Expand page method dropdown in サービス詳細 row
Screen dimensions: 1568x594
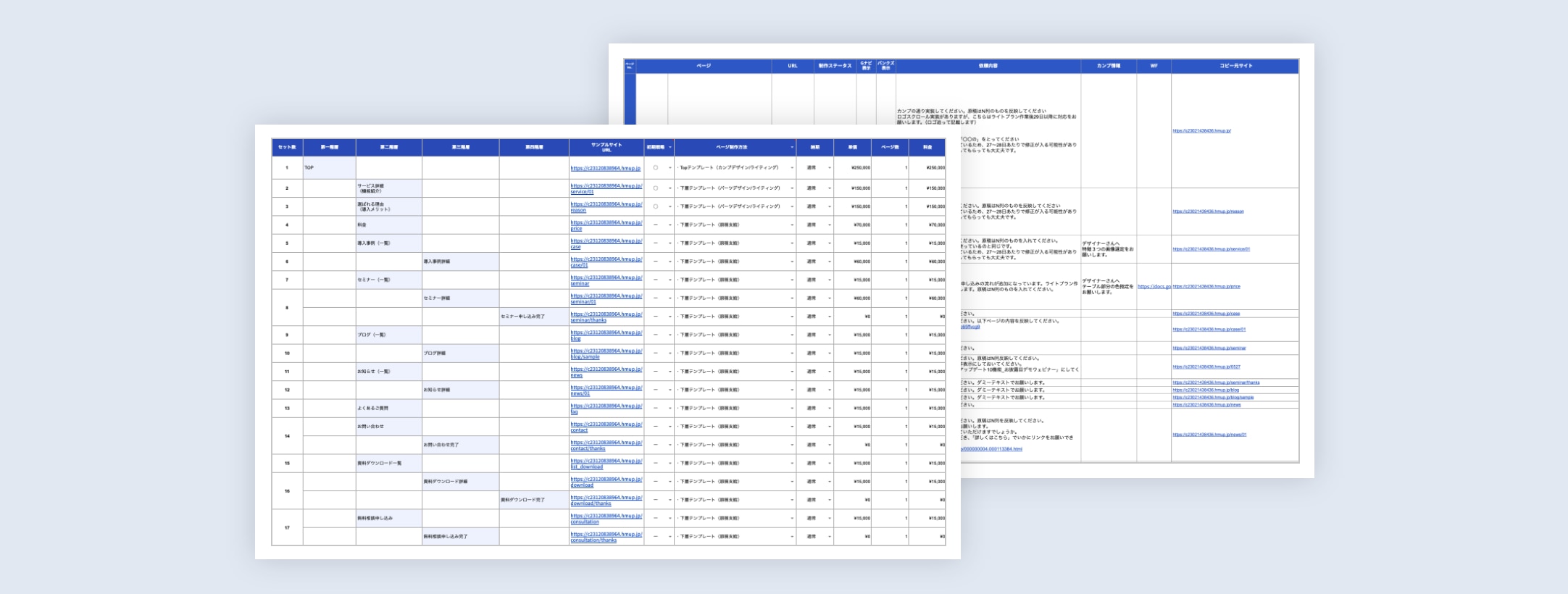click(x=791, y=188)
